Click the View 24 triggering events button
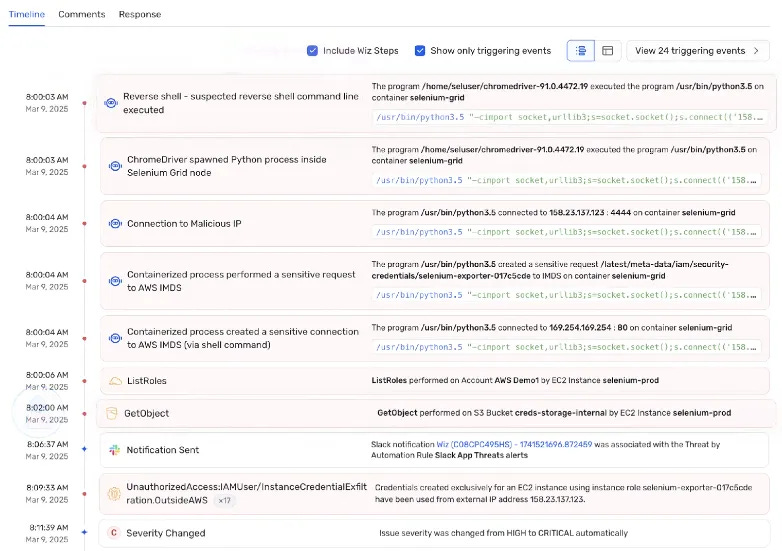Viewport: 782px width, 551px height. (698, 51)
